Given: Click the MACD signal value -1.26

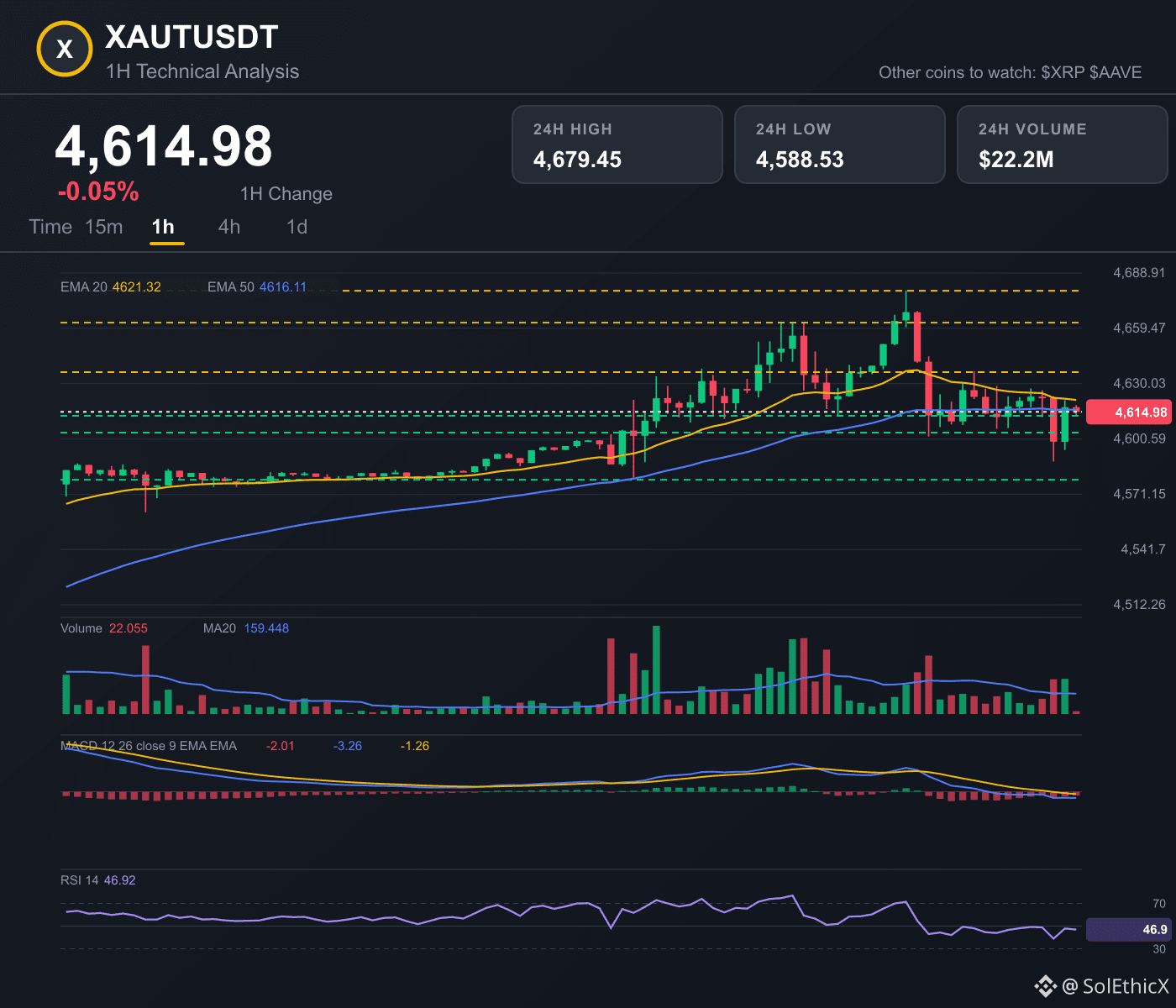Looking at the screenshot, I should [x=415, y=746].
